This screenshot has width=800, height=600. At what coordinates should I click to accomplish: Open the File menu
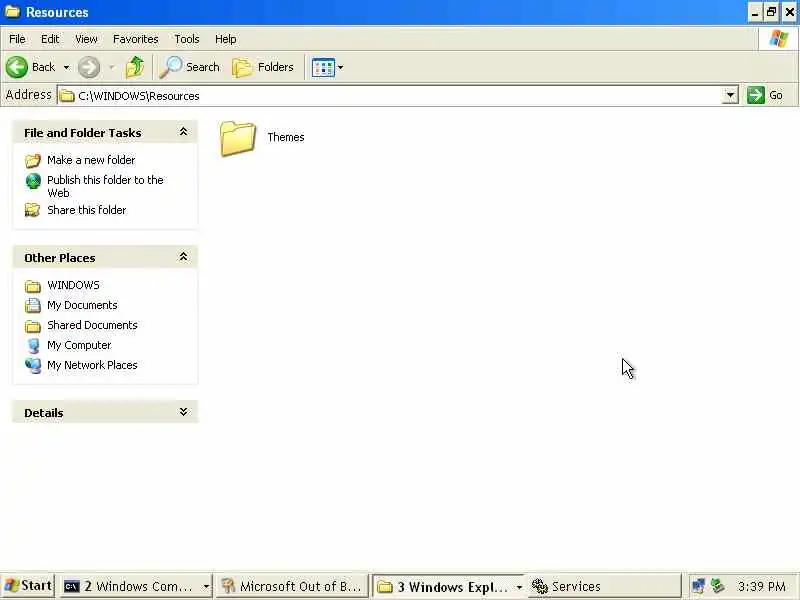(x=17, y=39)
